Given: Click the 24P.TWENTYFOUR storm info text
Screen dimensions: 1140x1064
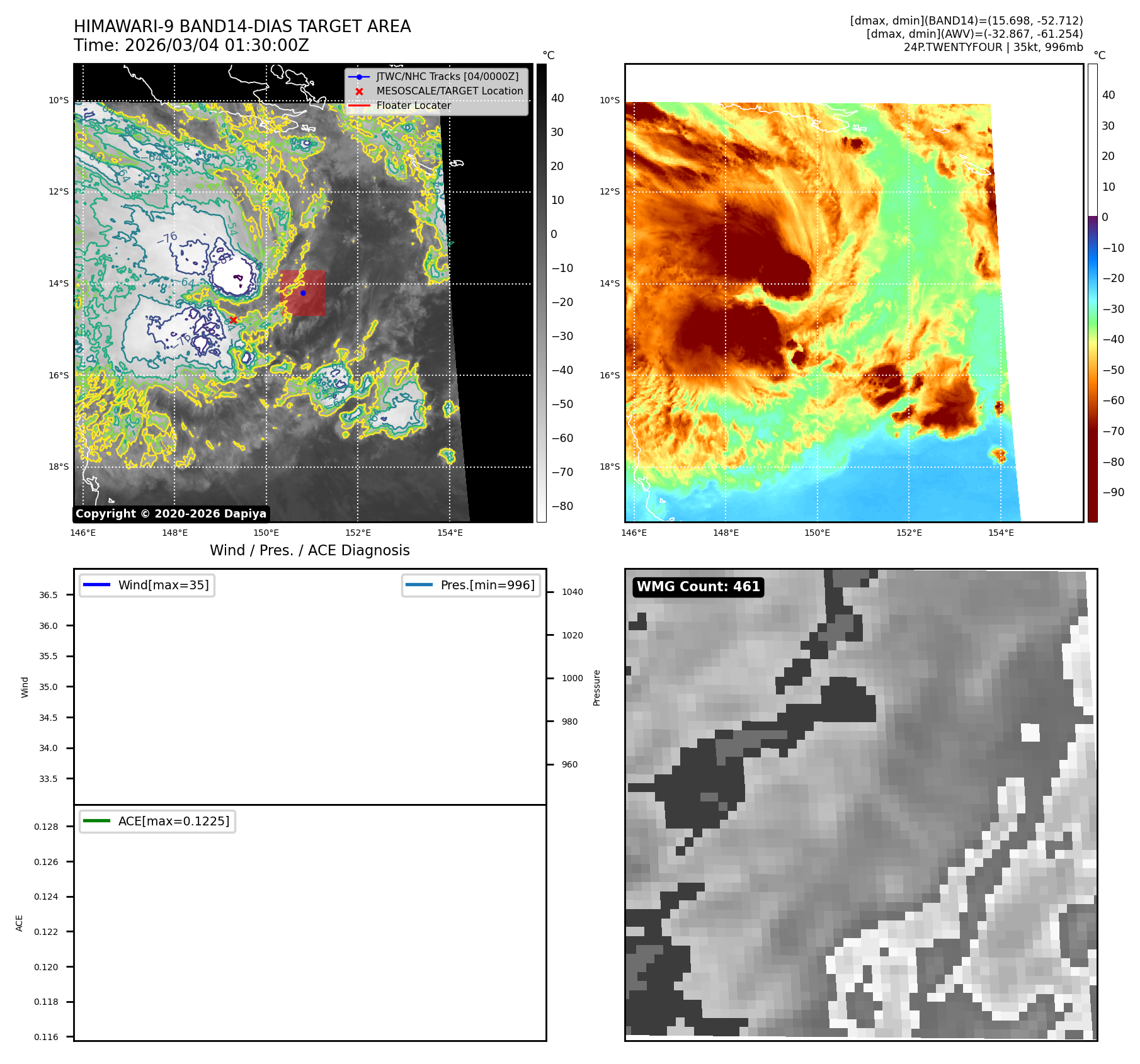Looking at the screenshot, I should pyautogui.click(x=993, y=47).
